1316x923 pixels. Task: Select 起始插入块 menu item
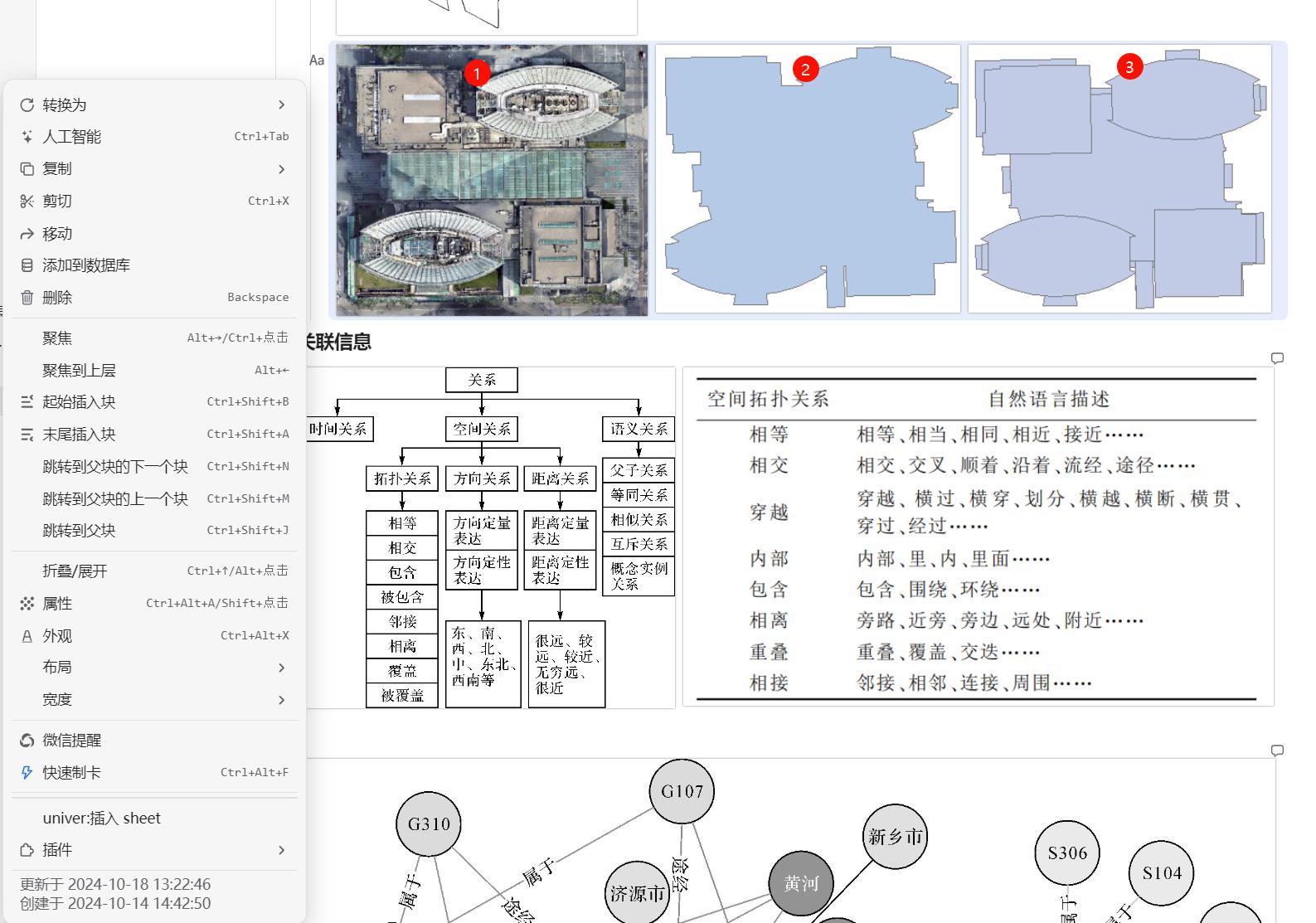(79, 401)
